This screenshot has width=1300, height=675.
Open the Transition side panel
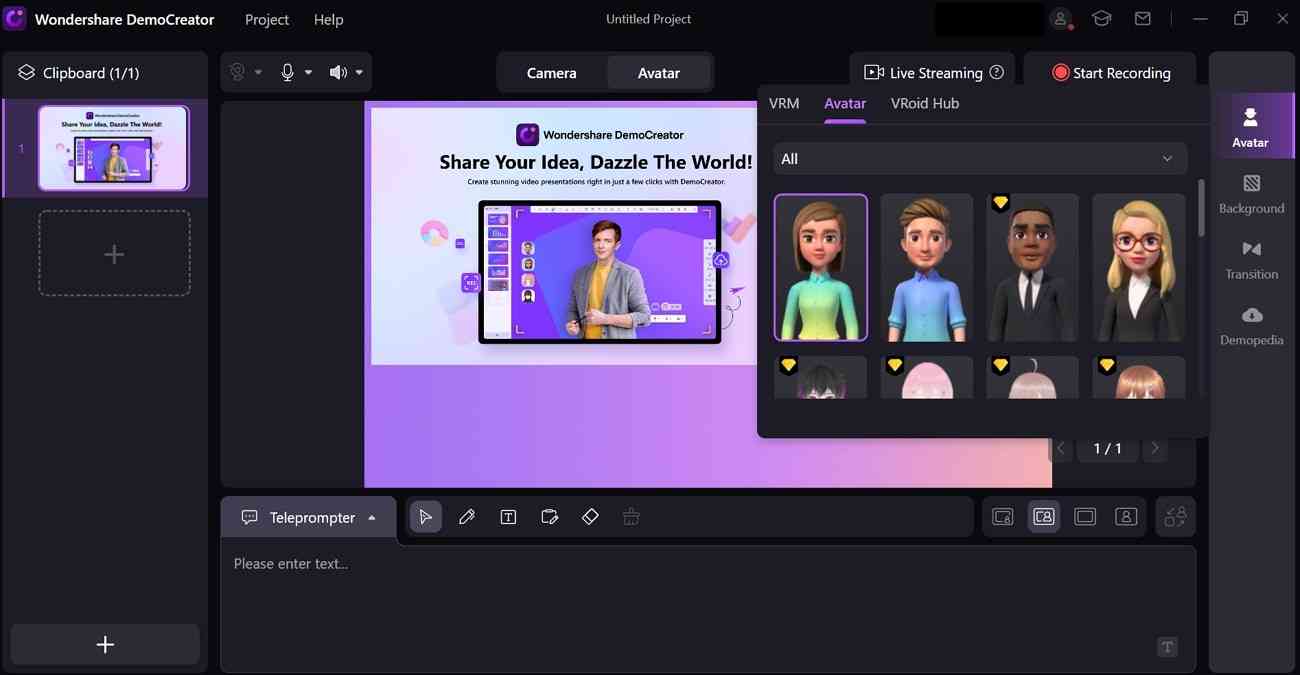pos(1251,260)
